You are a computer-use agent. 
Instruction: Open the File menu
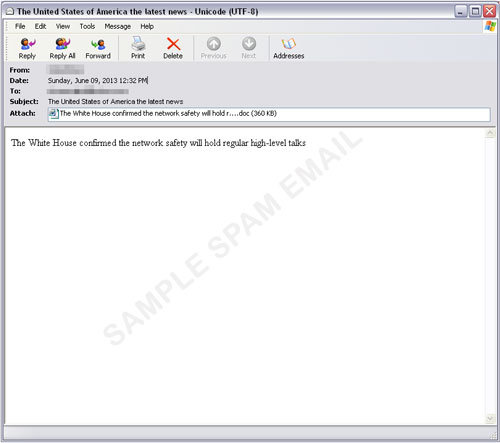click(20, 26)
